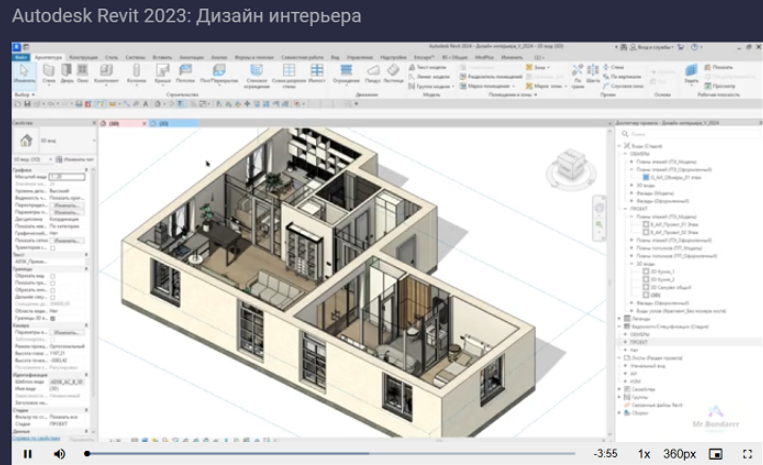Click the Edit Type (Изменить тип) button
The width and height of the screenshot is (763, 465).
point(77,159)
